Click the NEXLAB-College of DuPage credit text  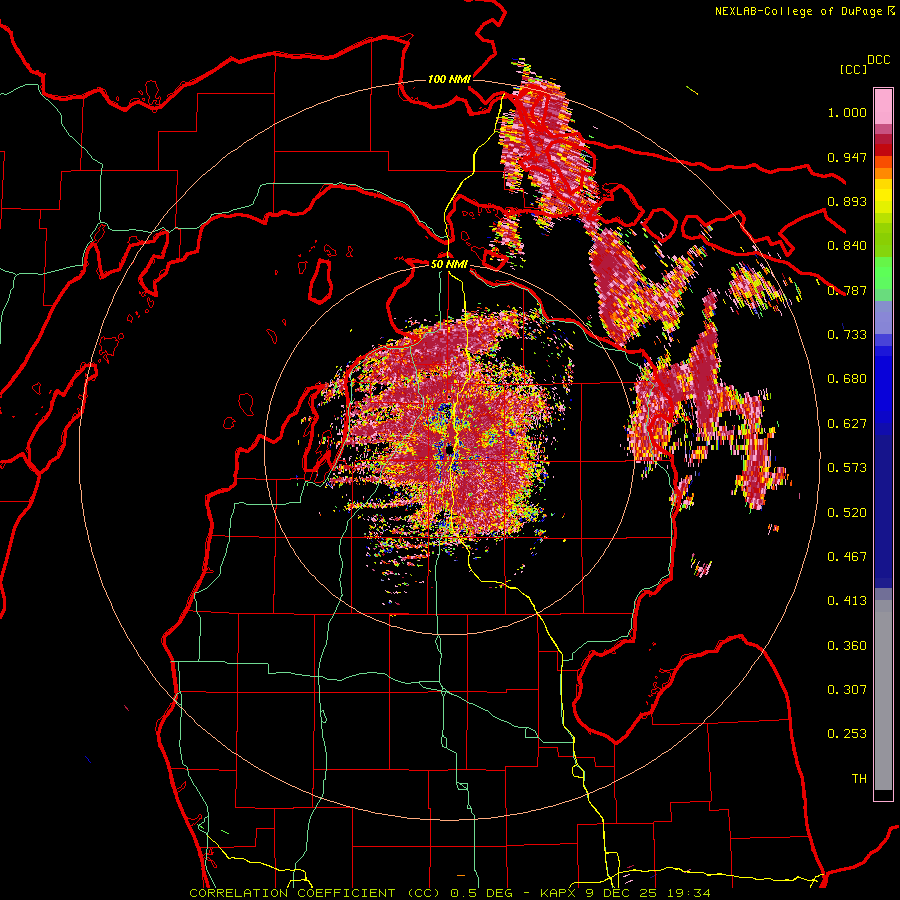[798, 11]
